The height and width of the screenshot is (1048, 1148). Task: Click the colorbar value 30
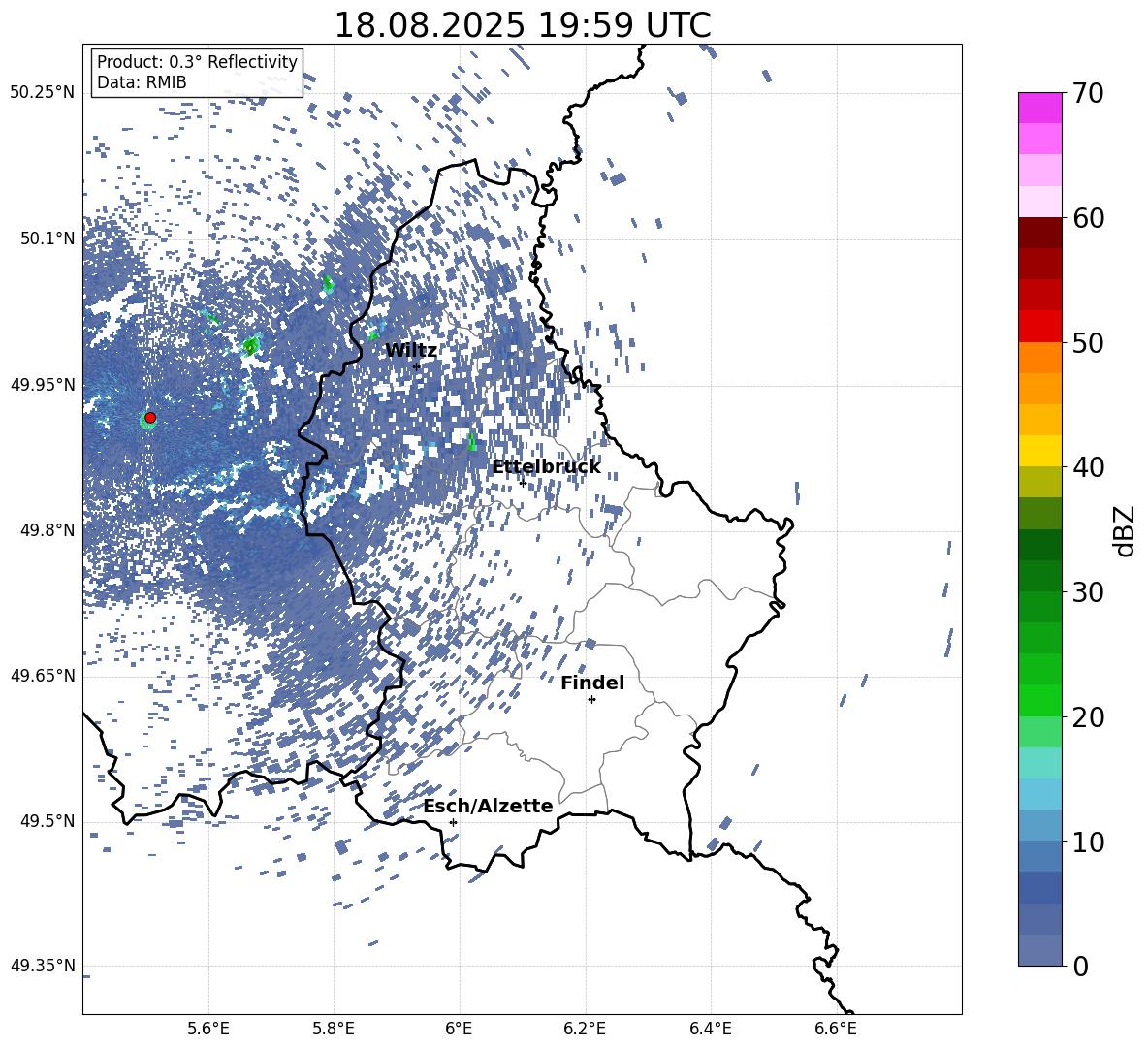1088,592
